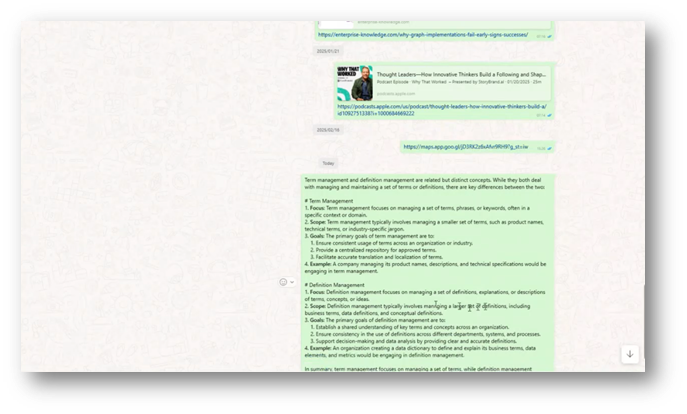React with the emoji smiley icon
This screenshot has height=414, width=687.
click(283, 282)
